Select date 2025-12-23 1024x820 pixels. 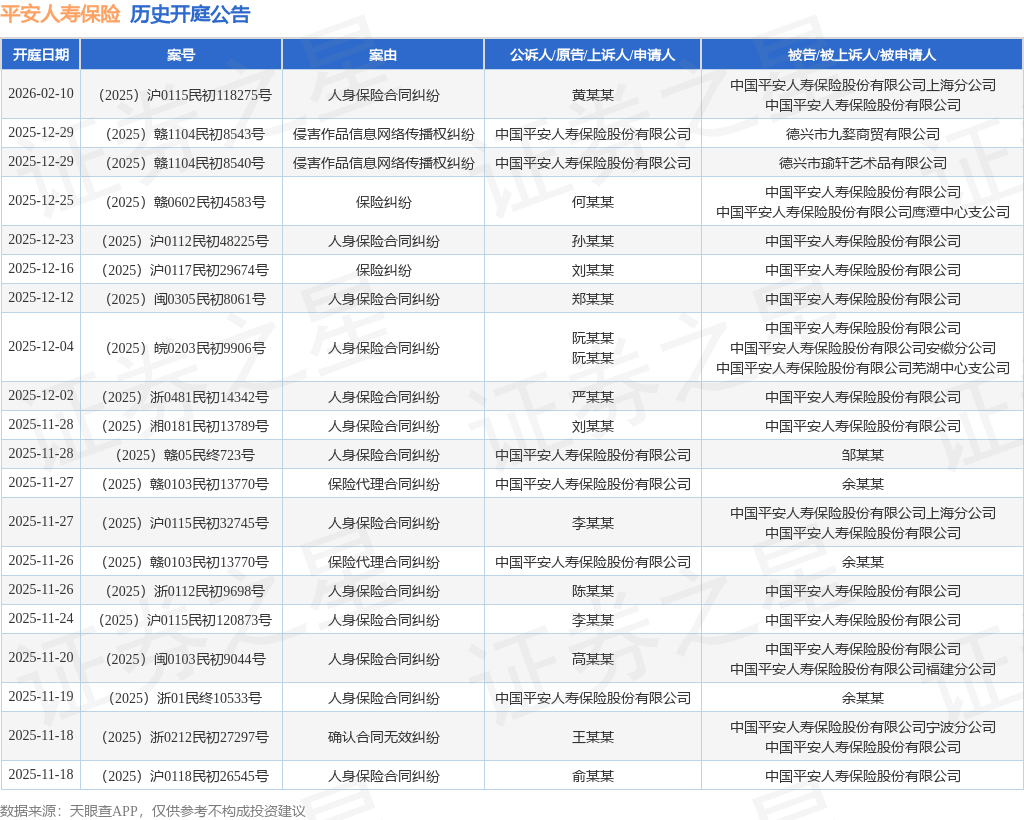tap(40, 240)
